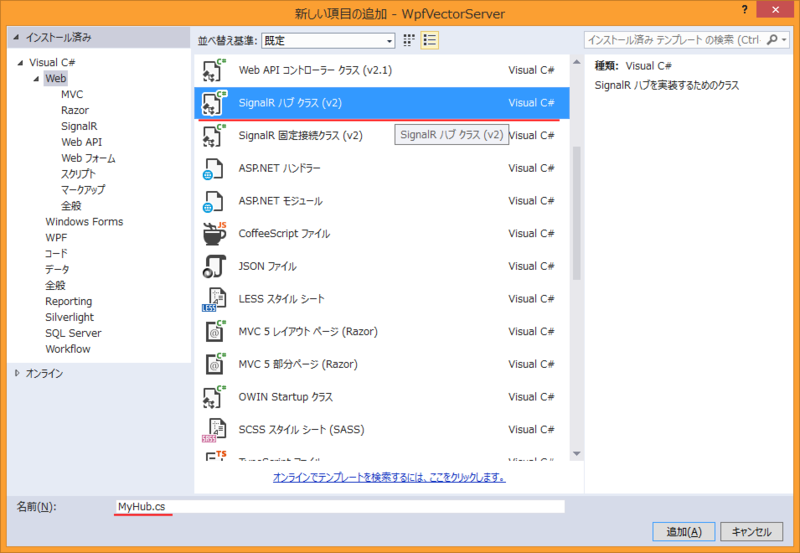The width and height of the screenshot is (800, 553).
Task: Select JSON ファイル template name
Action: click(x=267, y=266)
